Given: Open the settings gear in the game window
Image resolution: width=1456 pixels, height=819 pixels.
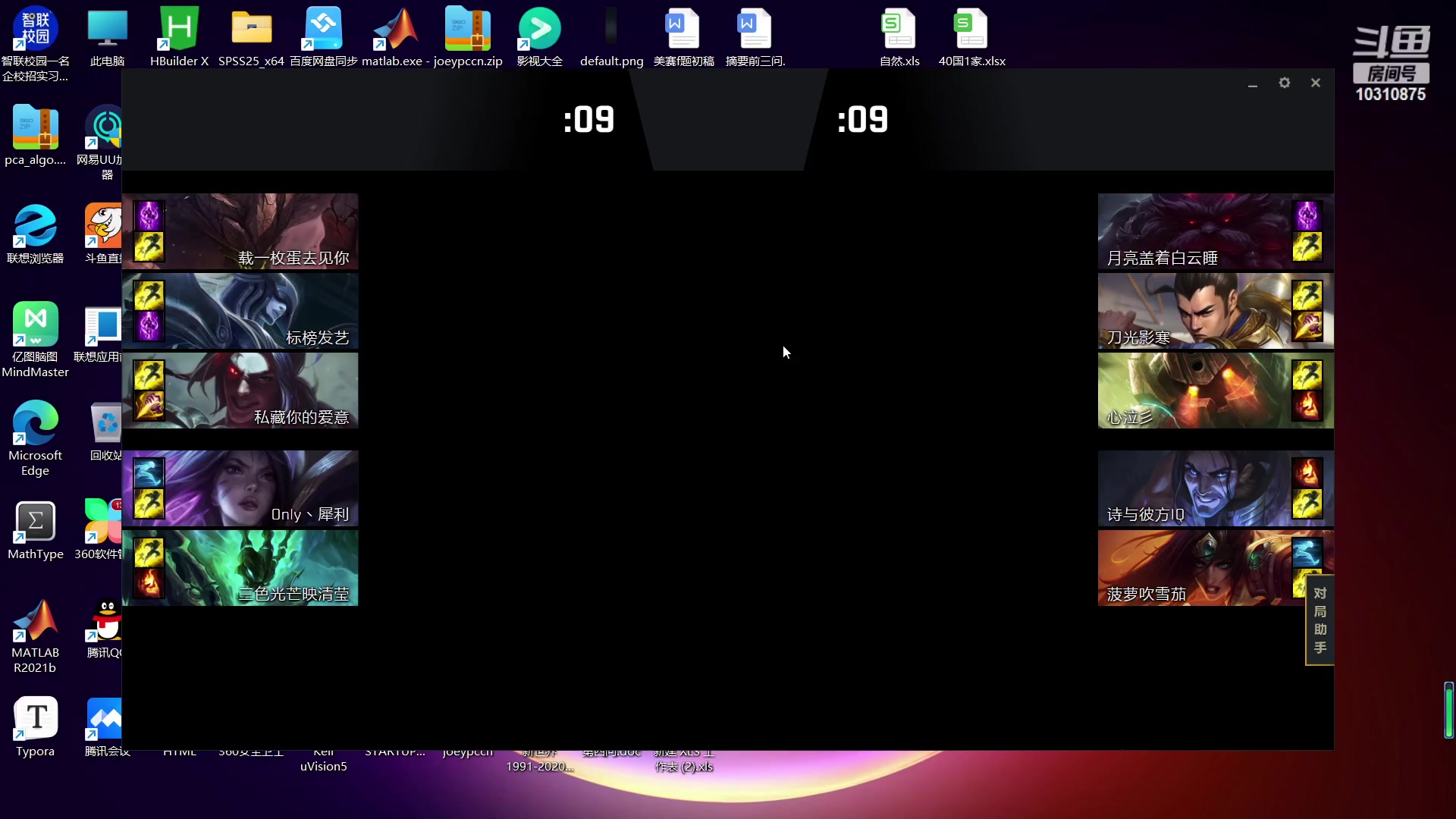Looking at the screenshot, I should pos(1285,83).
